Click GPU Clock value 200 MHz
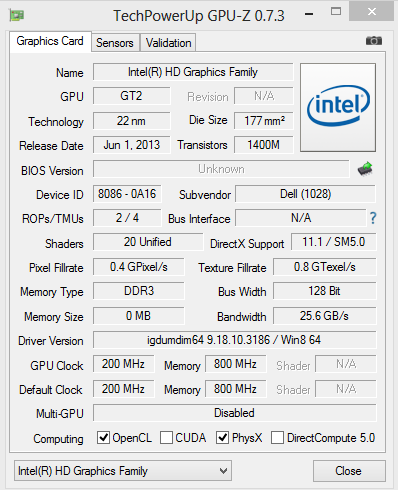398x490 pixels. click(x=123, y=364)
